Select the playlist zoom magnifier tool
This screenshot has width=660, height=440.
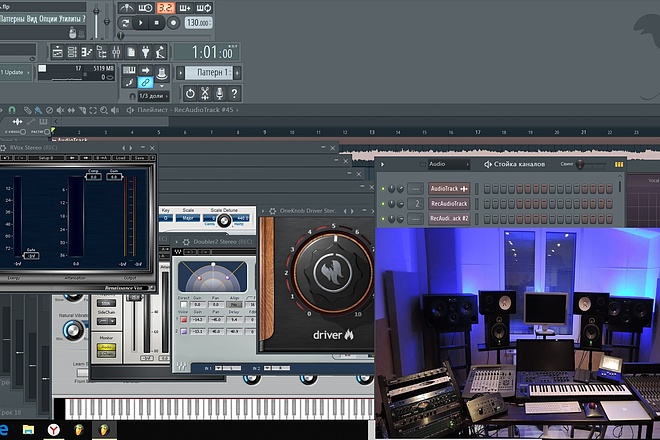(104, 110)
